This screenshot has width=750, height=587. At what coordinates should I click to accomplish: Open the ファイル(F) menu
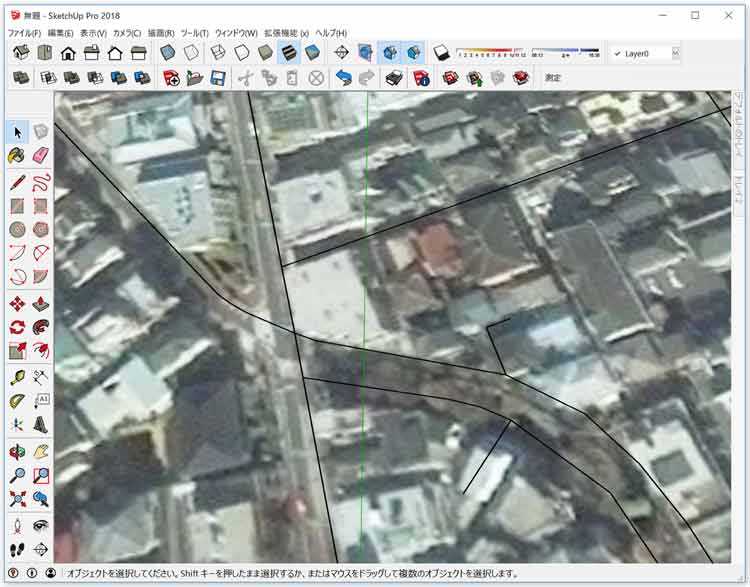(24, 33)
